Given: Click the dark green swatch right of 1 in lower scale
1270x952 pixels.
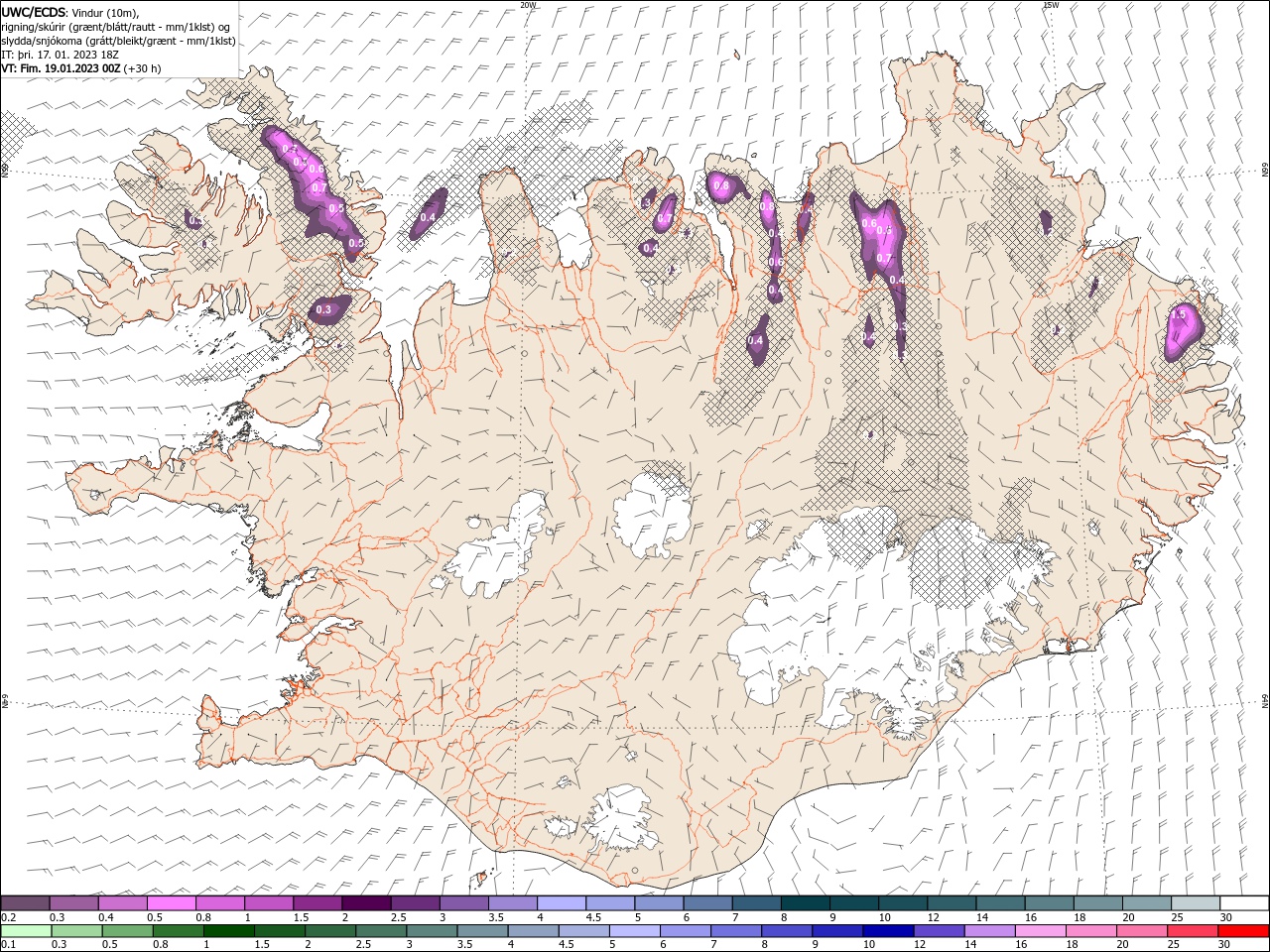Looking at the screenshot, I should 229,931.
